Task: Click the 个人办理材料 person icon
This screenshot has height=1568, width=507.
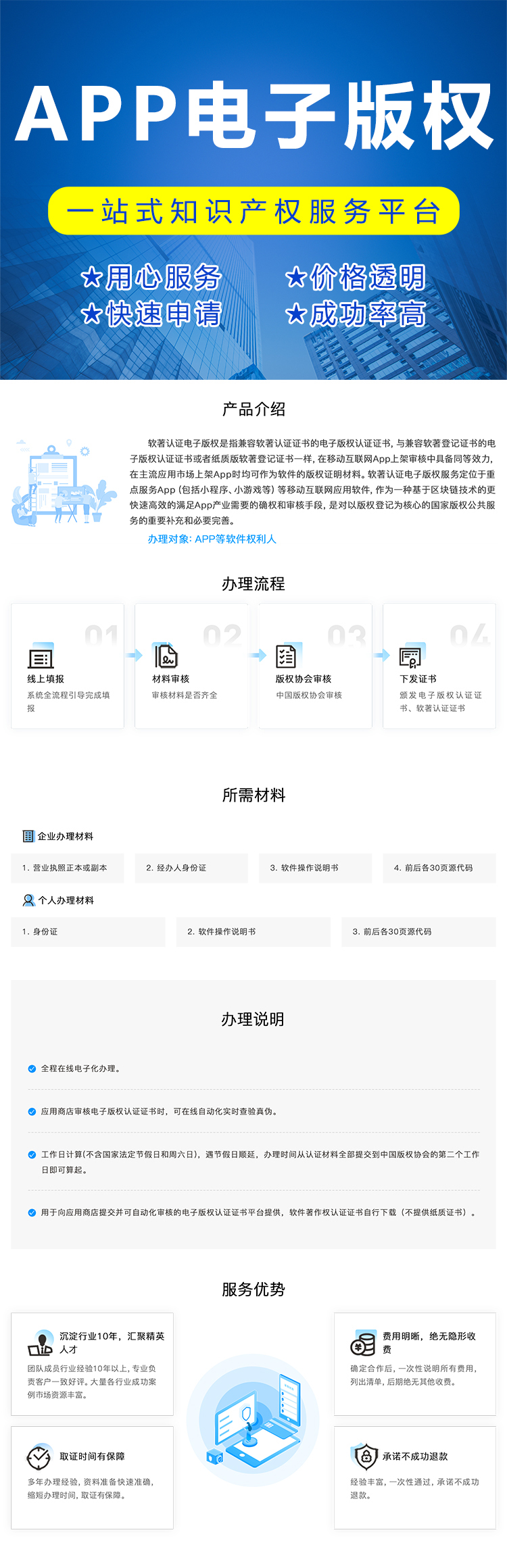Action: (28, 900)
